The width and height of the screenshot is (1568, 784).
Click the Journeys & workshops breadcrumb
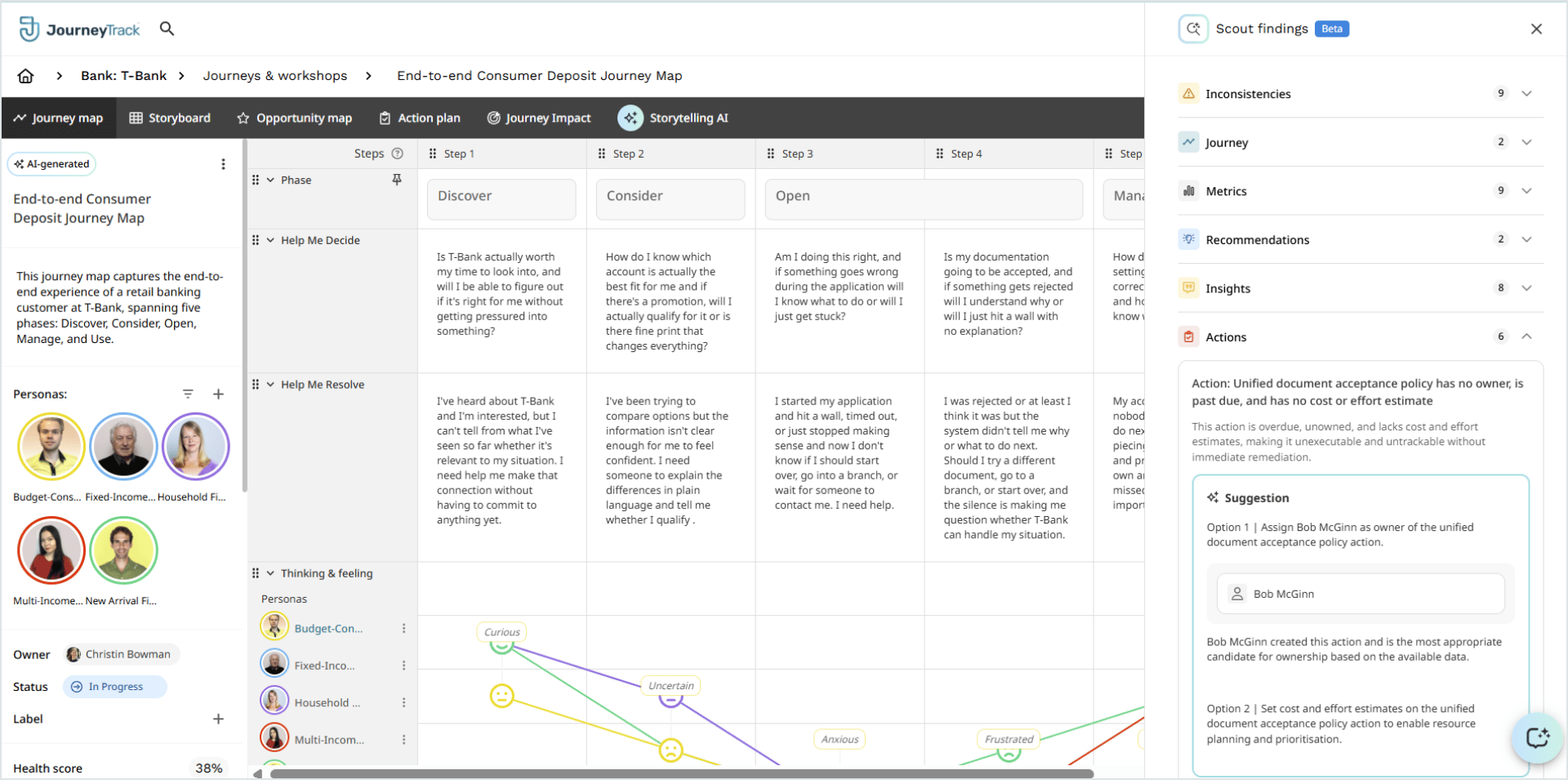275,76
